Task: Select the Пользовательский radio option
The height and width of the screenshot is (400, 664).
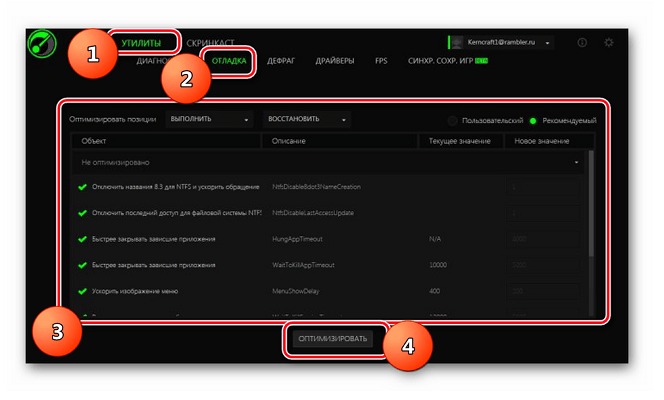Action: pos(453,120)
